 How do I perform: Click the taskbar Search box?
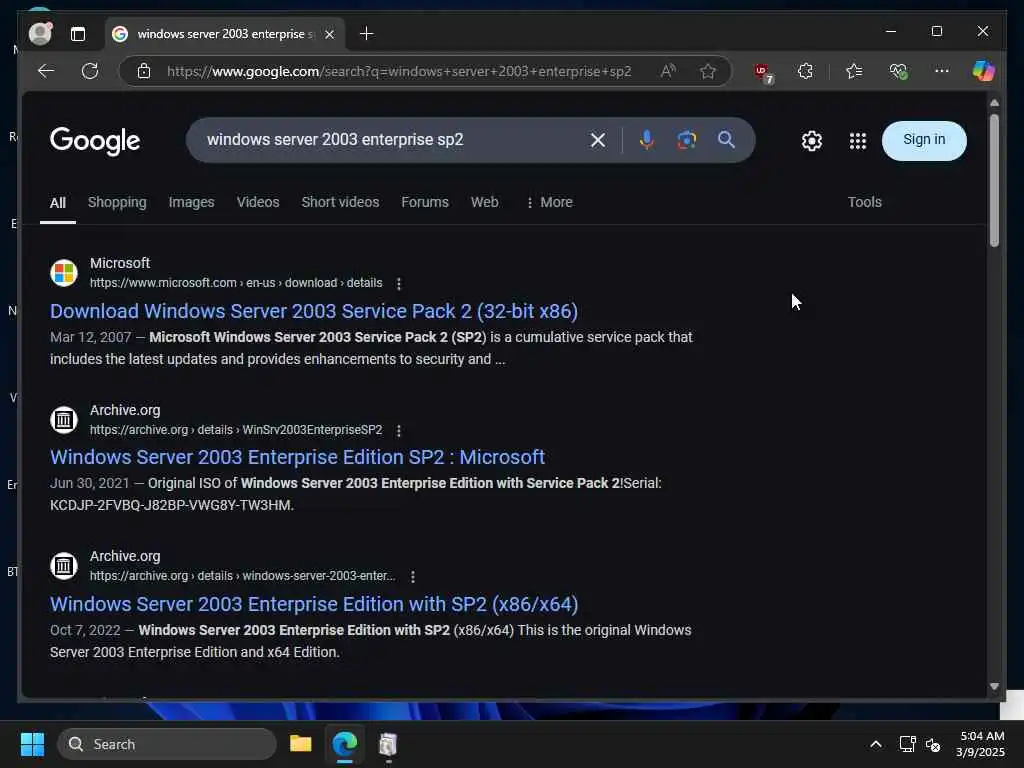[167, 744]
